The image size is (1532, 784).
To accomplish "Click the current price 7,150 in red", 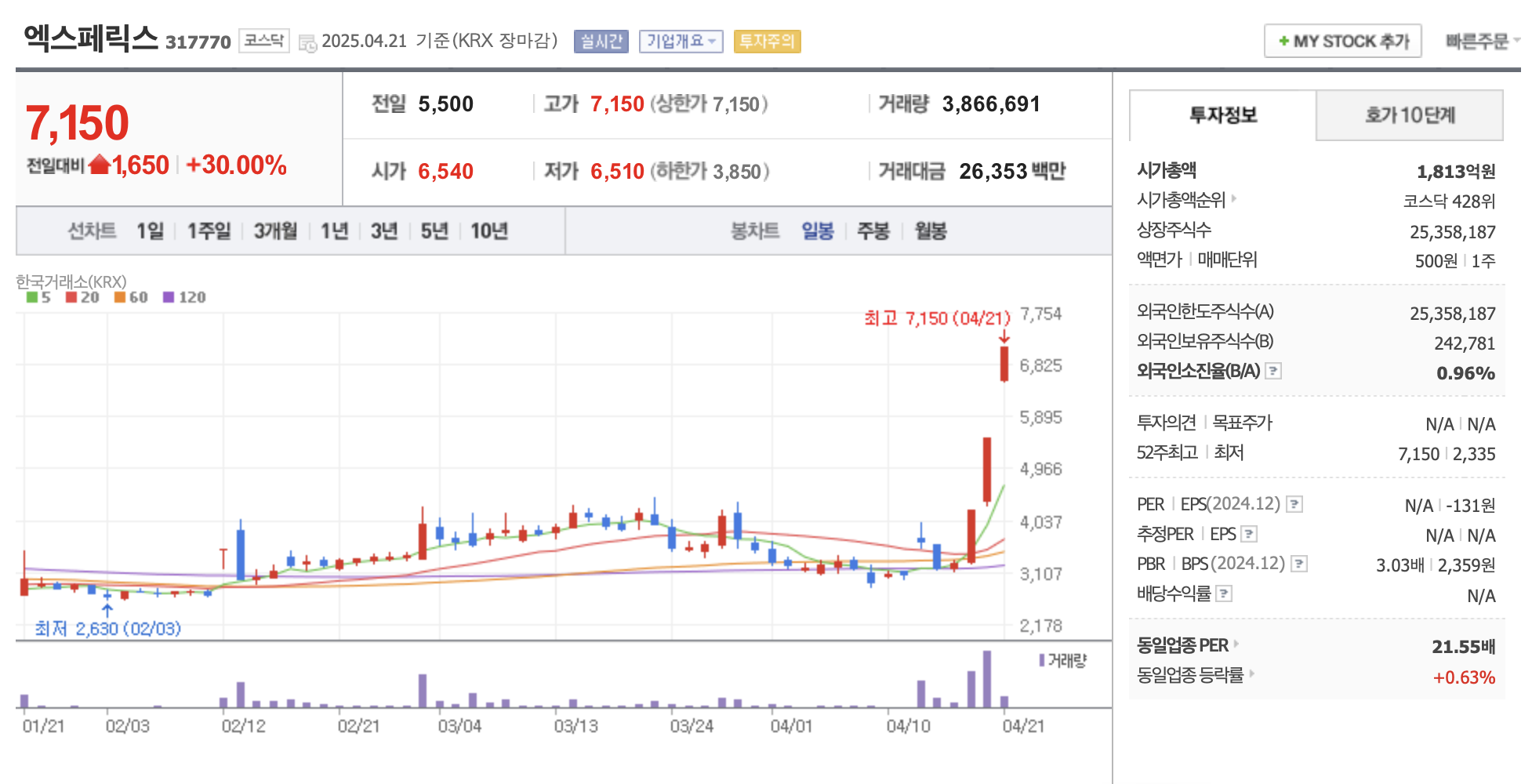I will coord(77,123).
